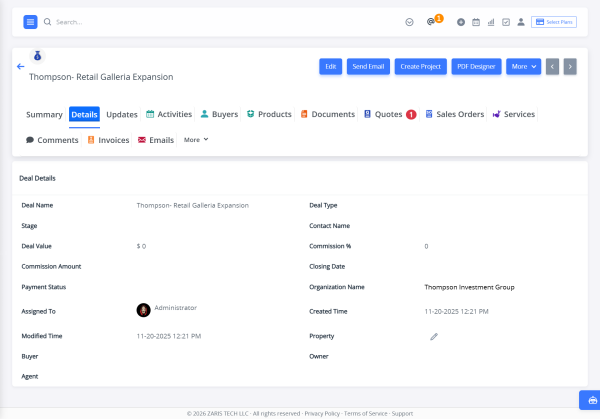This screenshot has height=419, width=600.
Task: Click the Send Email button
Action: pos(368,67)
